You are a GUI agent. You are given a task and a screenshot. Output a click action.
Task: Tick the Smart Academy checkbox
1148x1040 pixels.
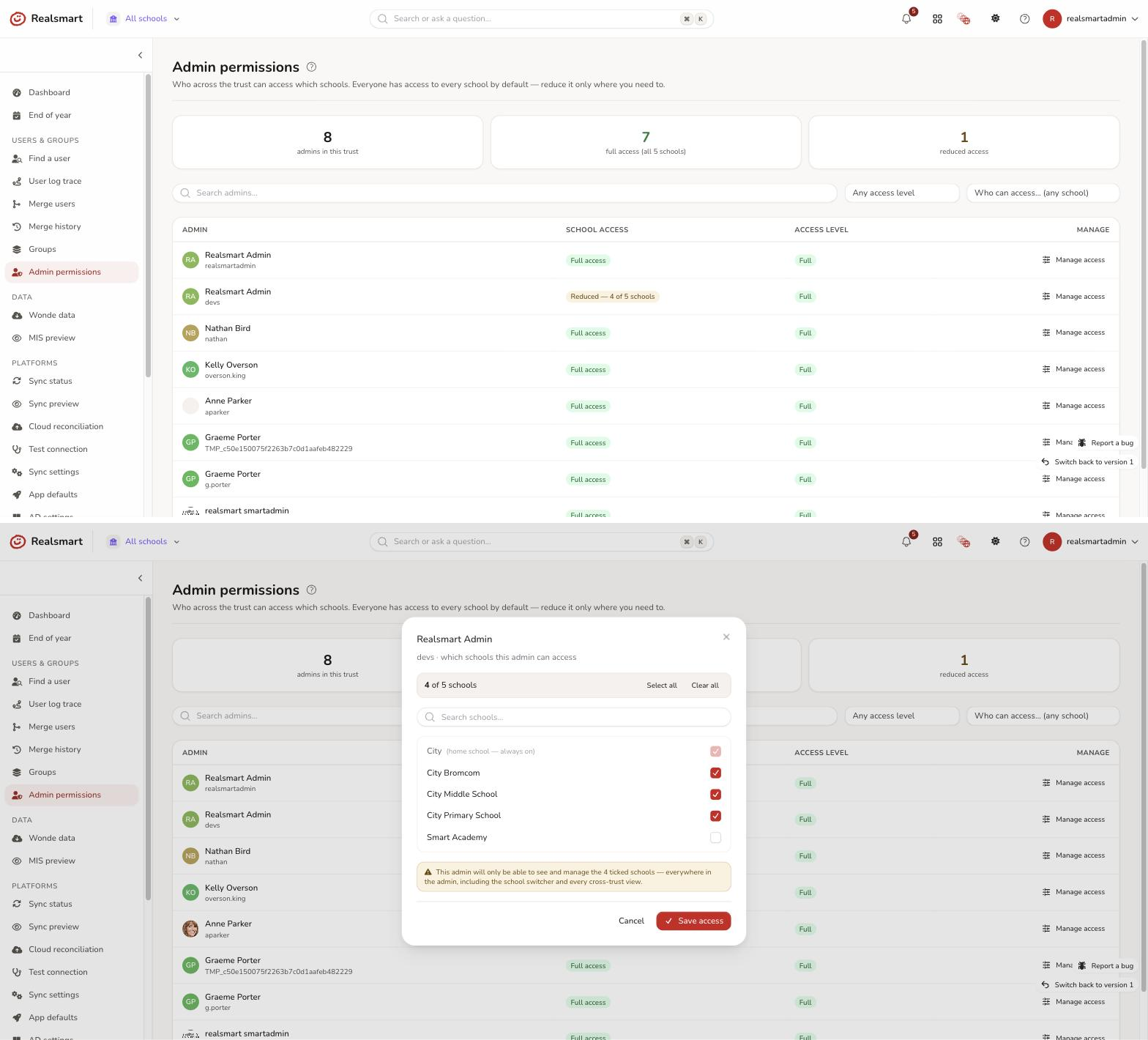point(715,838)
